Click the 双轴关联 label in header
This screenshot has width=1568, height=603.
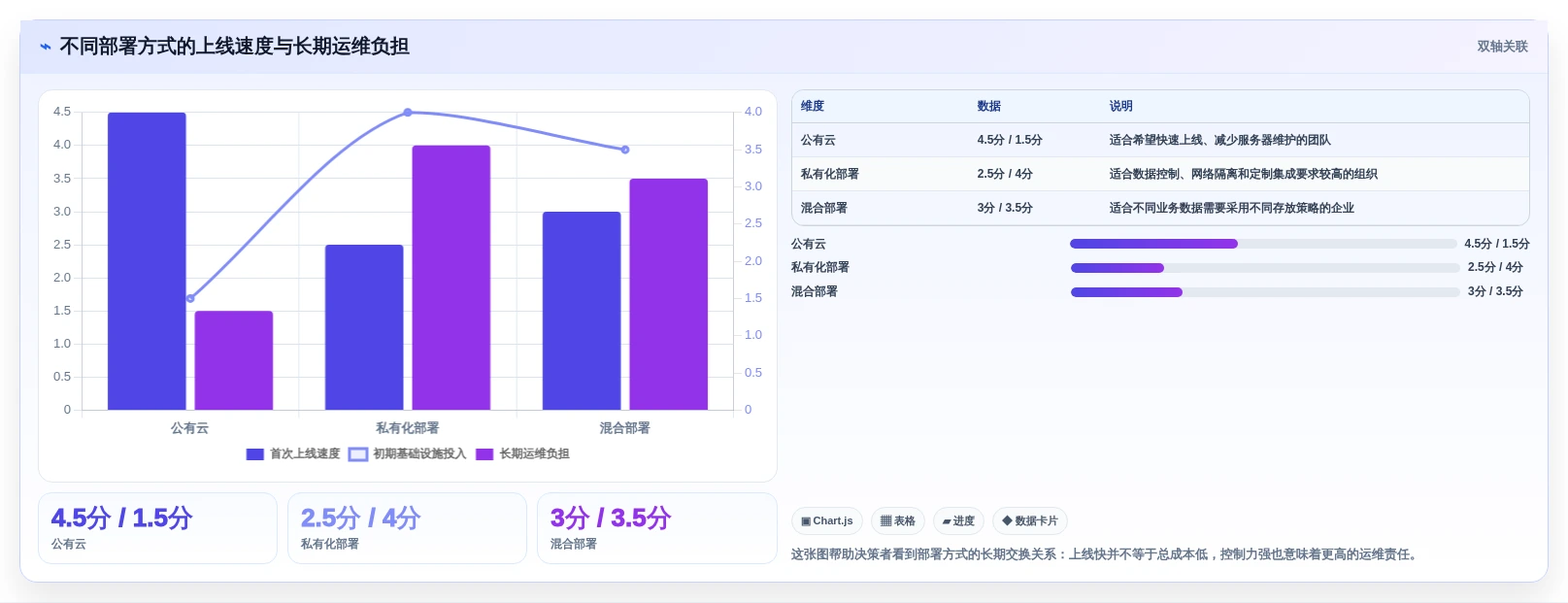pyautogui.click(x=1502, y=47)
